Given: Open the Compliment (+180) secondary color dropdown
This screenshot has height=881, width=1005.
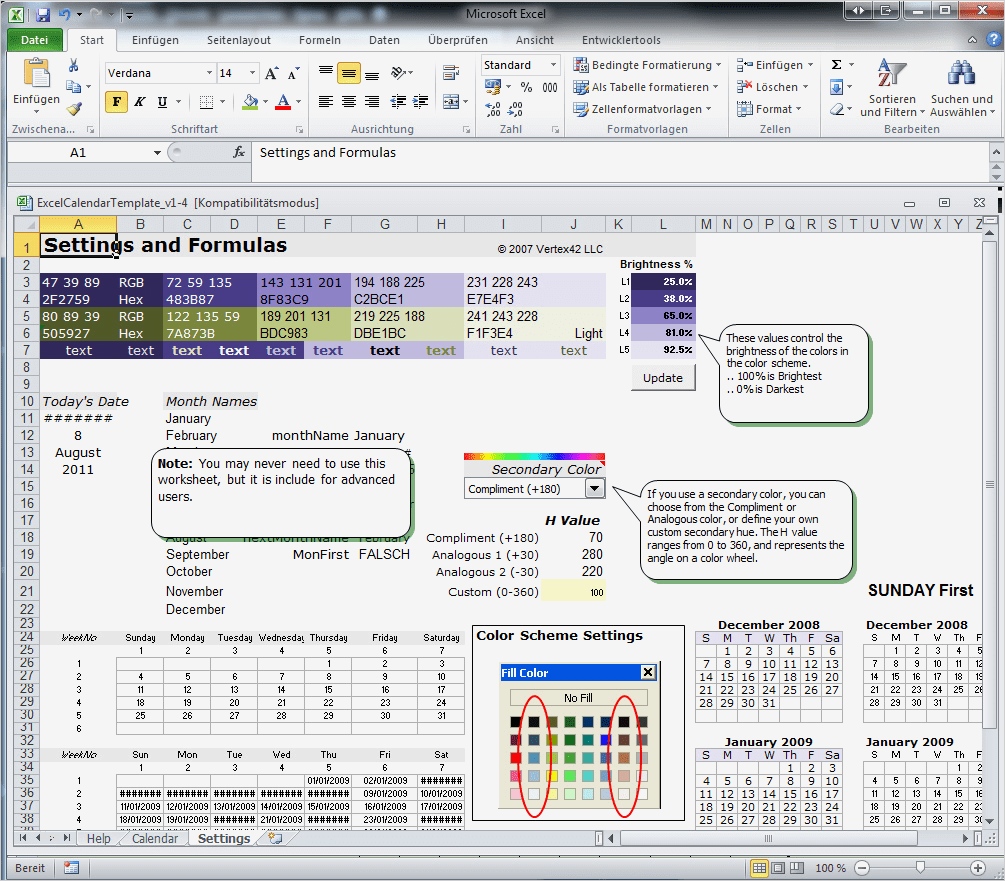Looking at the screenshot, I should click(x=595, y=488).
